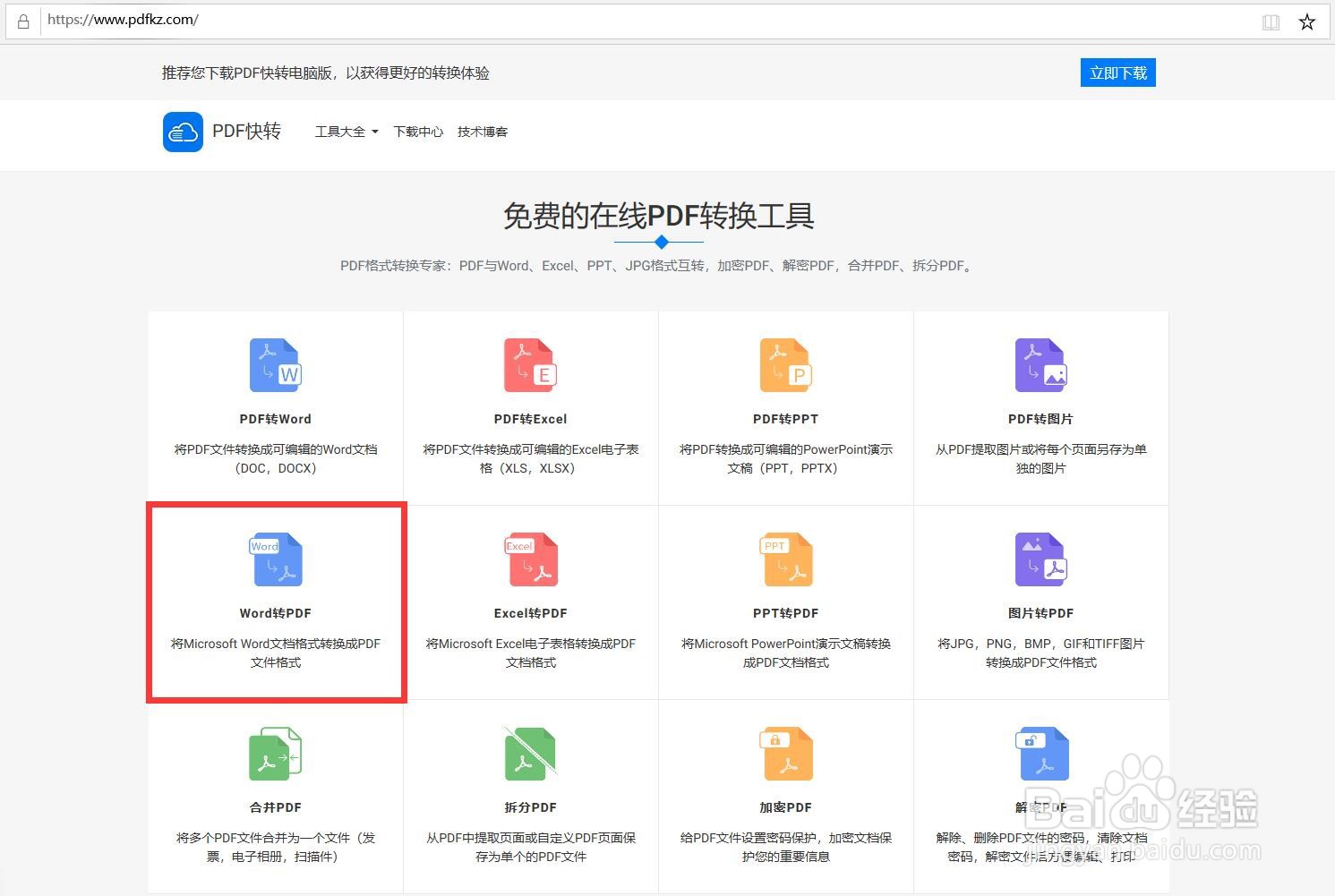This screenshot has width=1335, height=896.
Task: Click the blue 解密PDF unlock icon
Action: 1041,754
